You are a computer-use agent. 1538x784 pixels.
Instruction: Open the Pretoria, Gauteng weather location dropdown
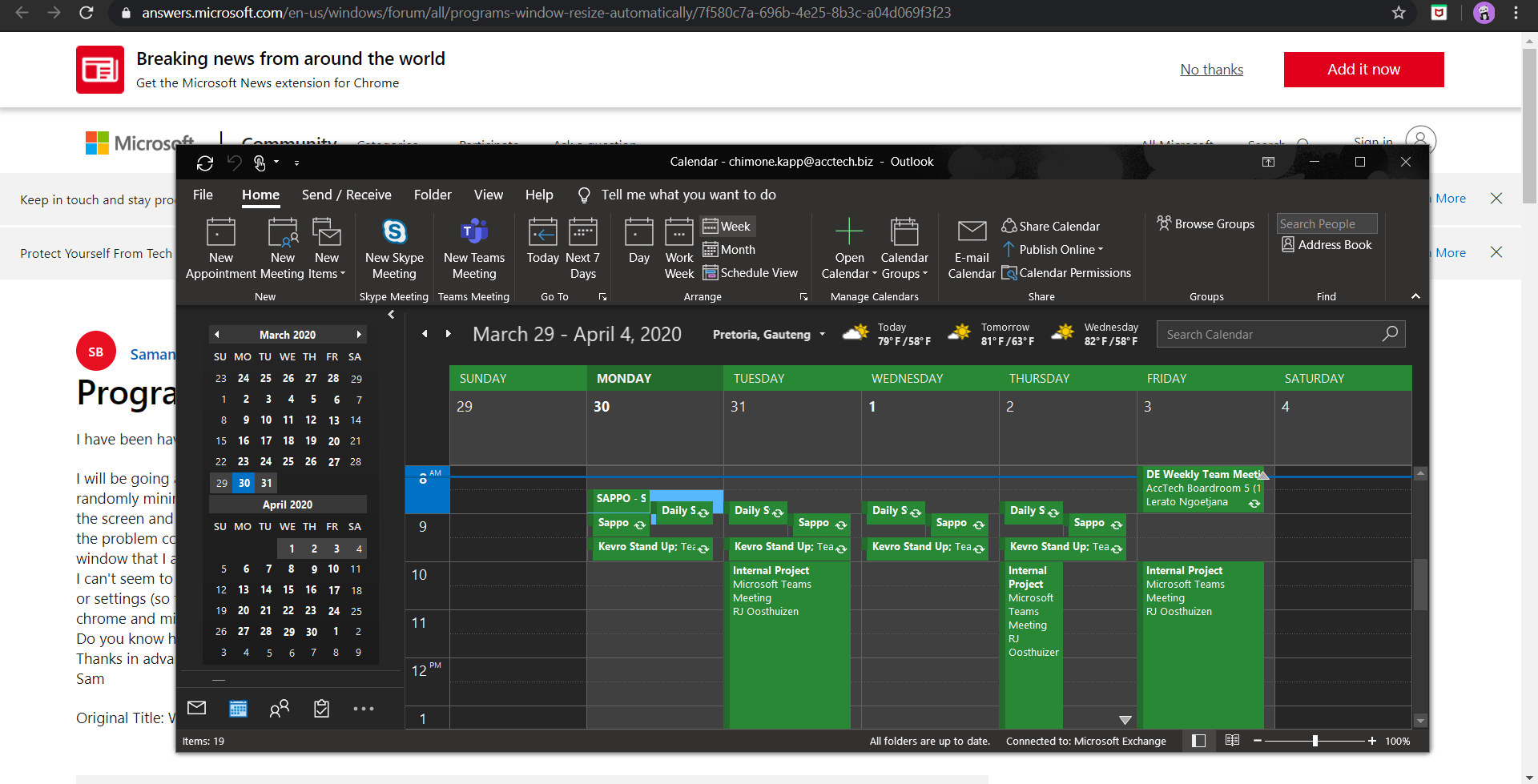tap(822, 335)
